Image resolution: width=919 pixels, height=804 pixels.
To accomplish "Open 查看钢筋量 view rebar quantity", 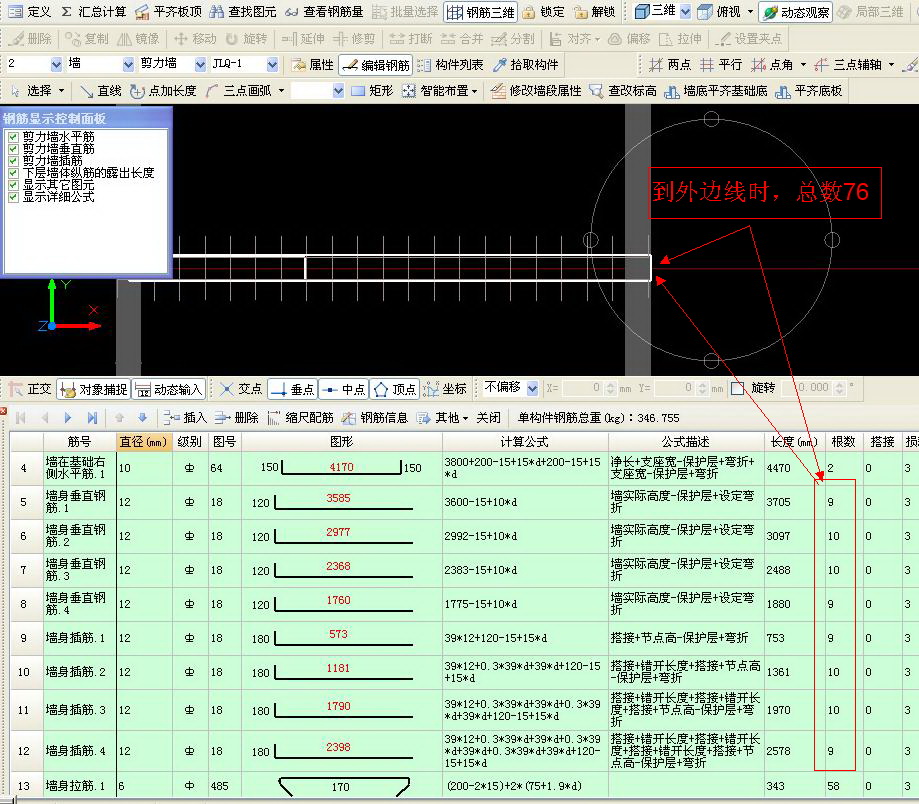I will [324, 12].
